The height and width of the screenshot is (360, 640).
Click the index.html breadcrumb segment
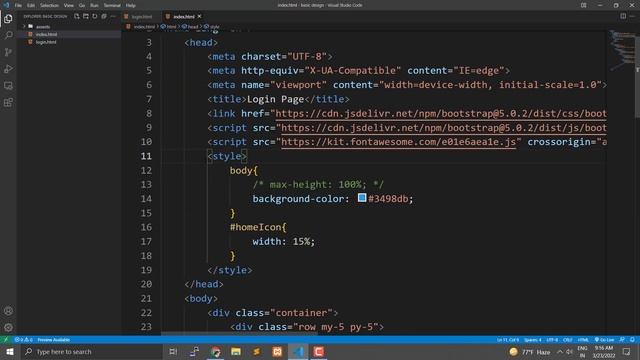coord(144,27)
